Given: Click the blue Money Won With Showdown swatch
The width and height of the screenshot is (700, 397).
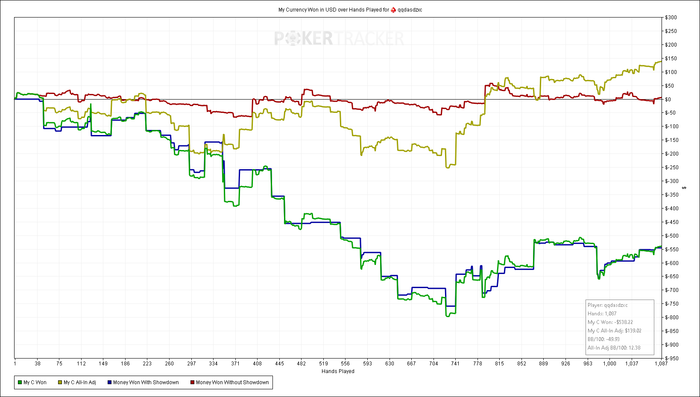Looking at the screenshot, I should 109,382.
